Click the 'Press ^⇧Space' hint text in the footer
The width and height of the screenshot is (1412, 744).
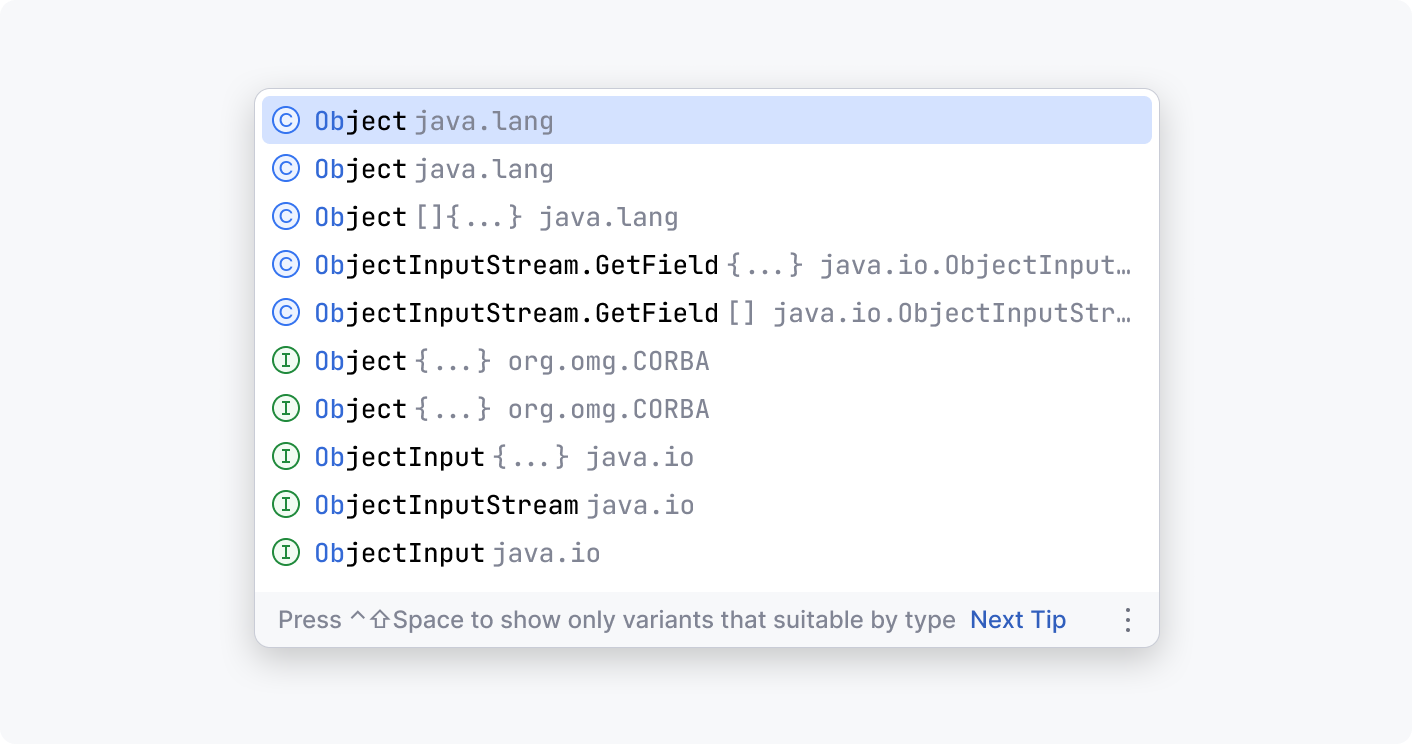point(616,620)
